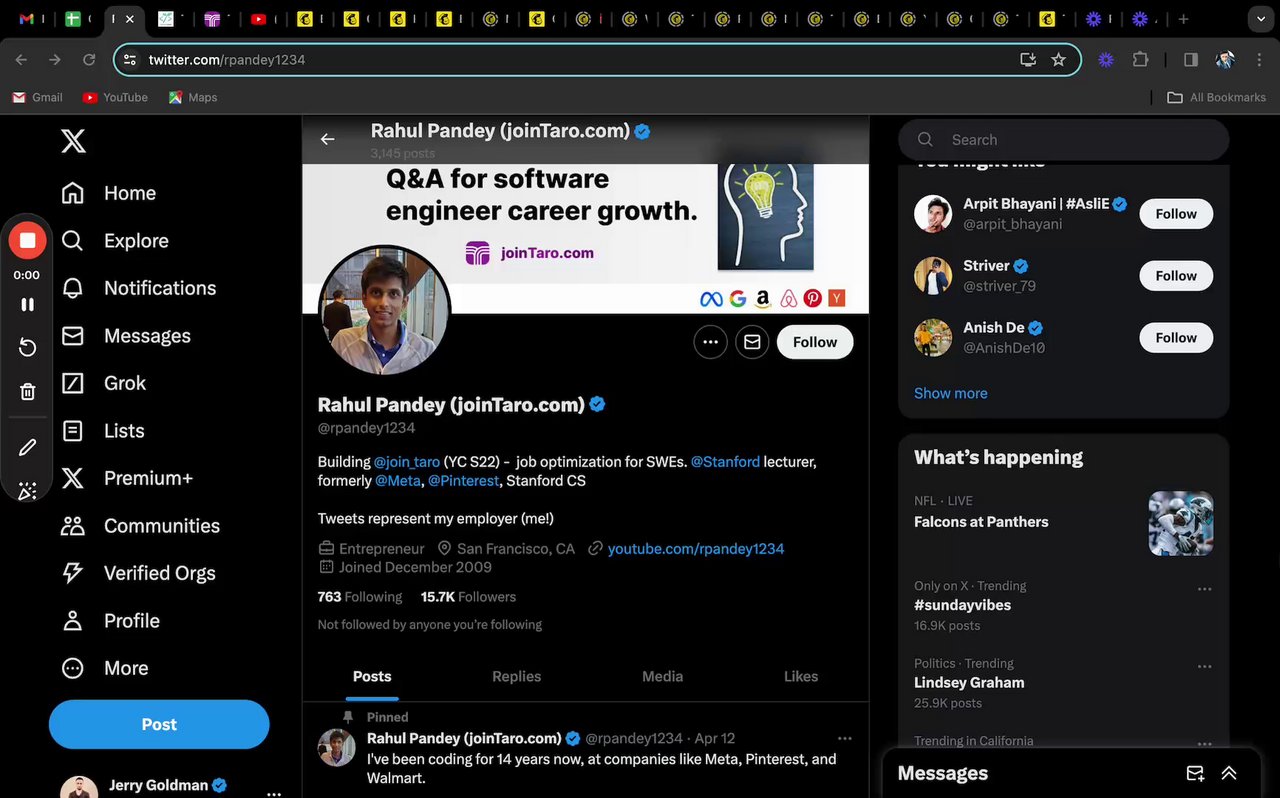Open a new browser tab

click(1183, 19)
